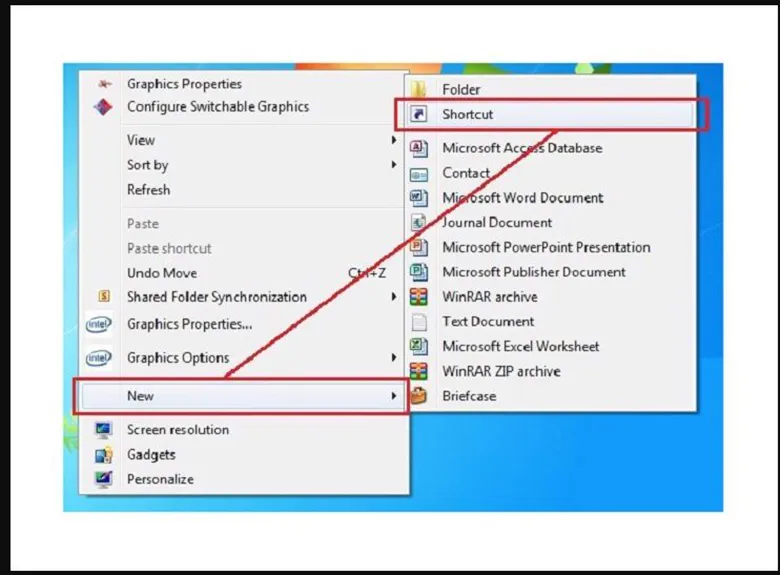Click the Excel Worksheet icon
Viewport: 780px width, 575px height.
coord(418,347)
